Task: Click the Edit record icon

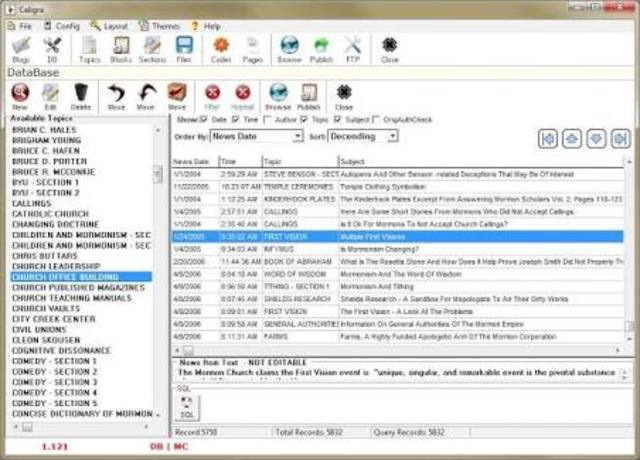Action: pyautogui.click(x=50, y=97)
